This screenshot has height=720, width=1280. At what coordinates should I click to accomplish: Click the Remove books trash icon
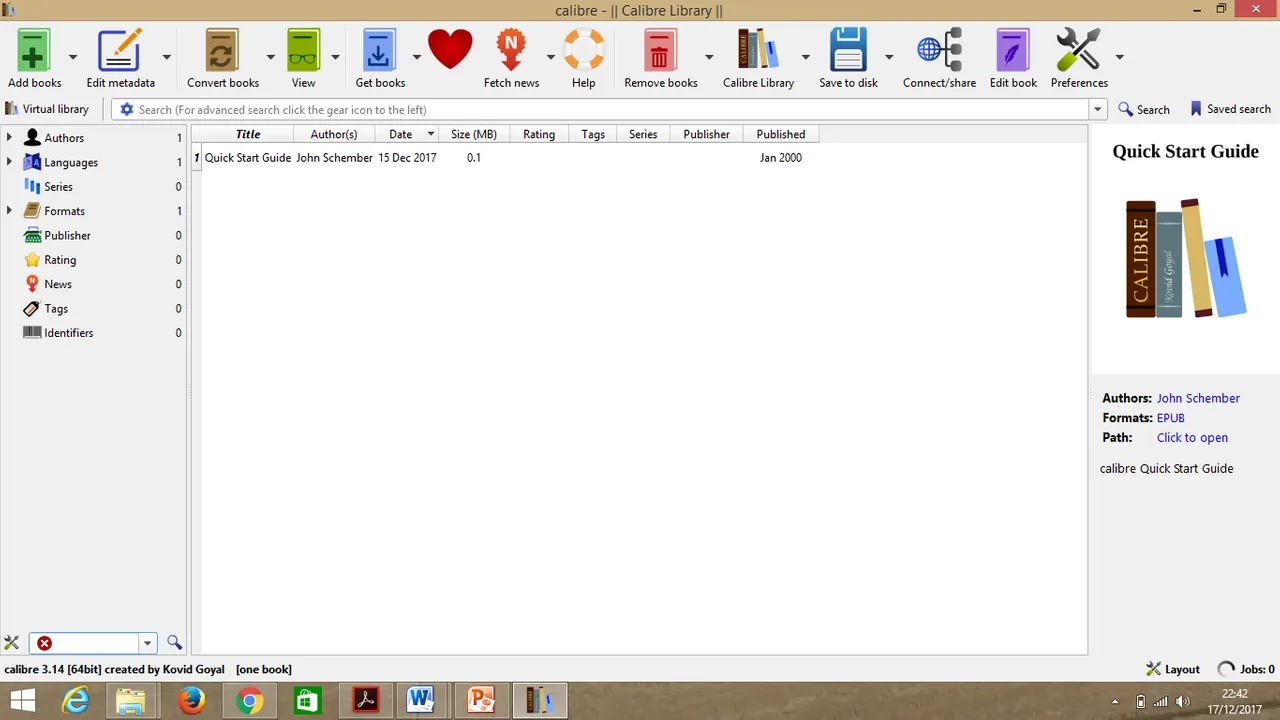click(x=660, y=50)
